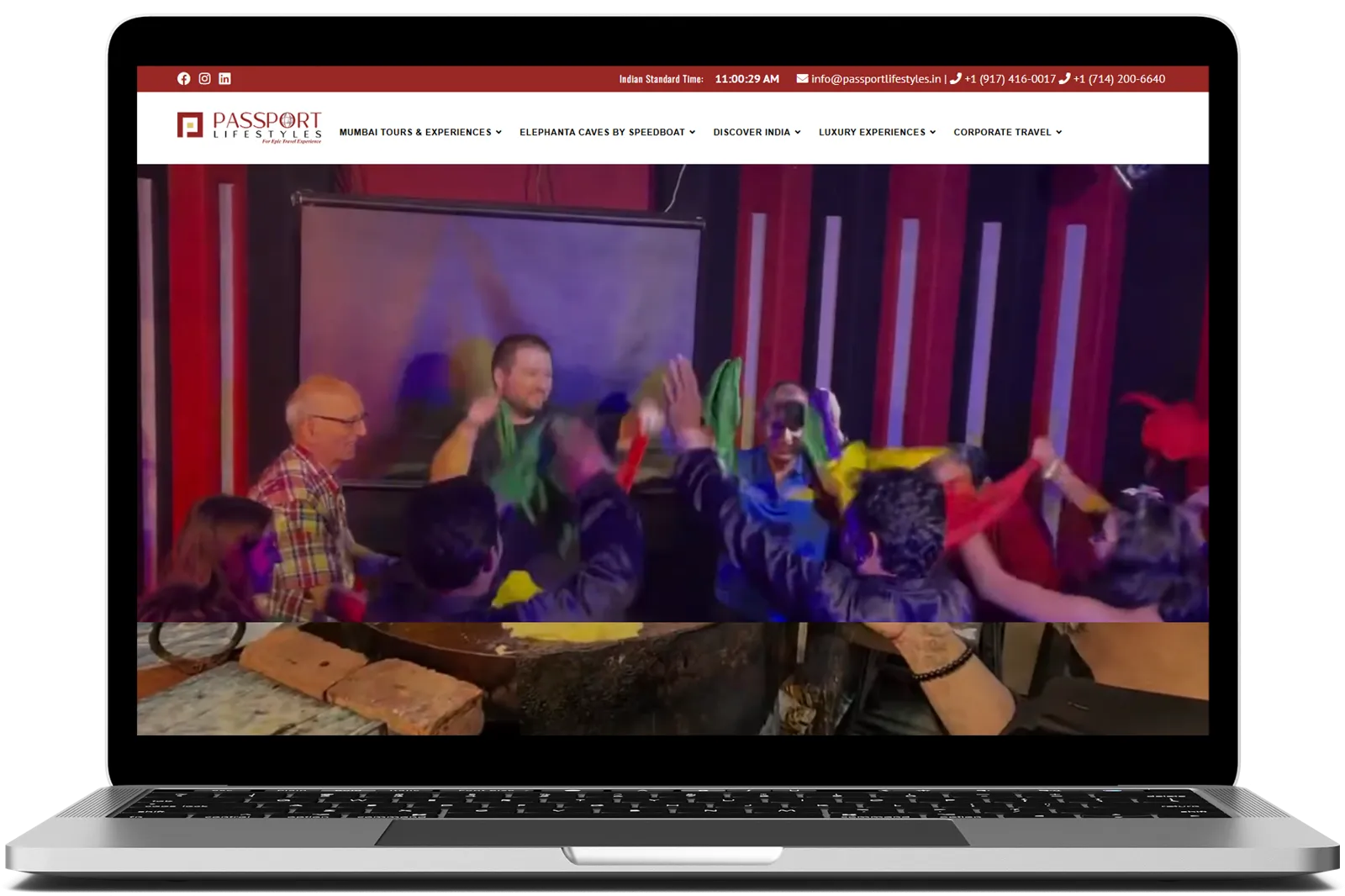This screenshot has width=1345, height=896.
Task: Click the envelope email icon
Action: [803, 78]
